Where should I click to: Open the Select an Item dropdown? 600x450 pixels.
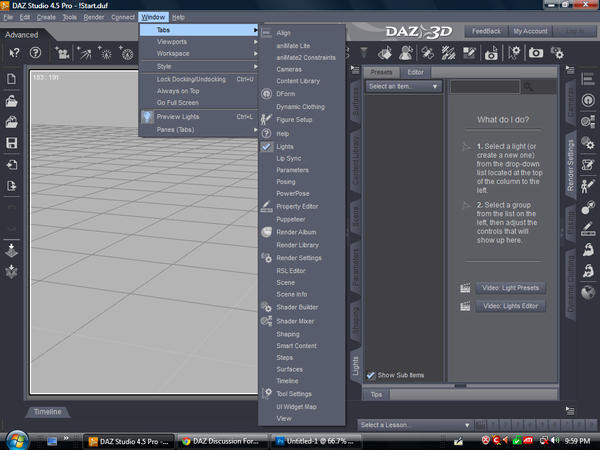point(403,86)
